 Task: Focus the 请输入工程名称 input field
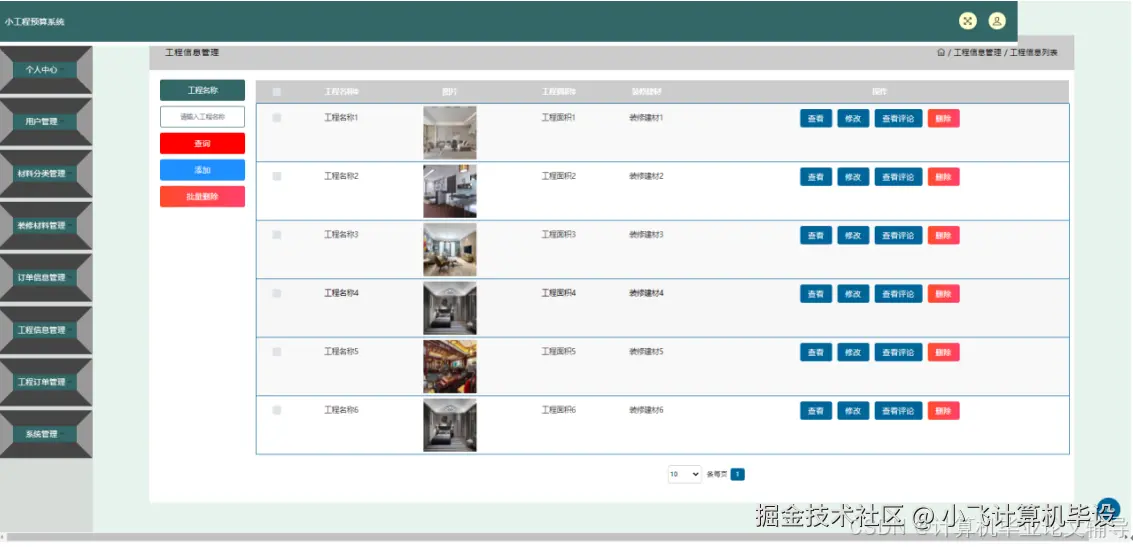pyautogui.click(x=202, y=116)
